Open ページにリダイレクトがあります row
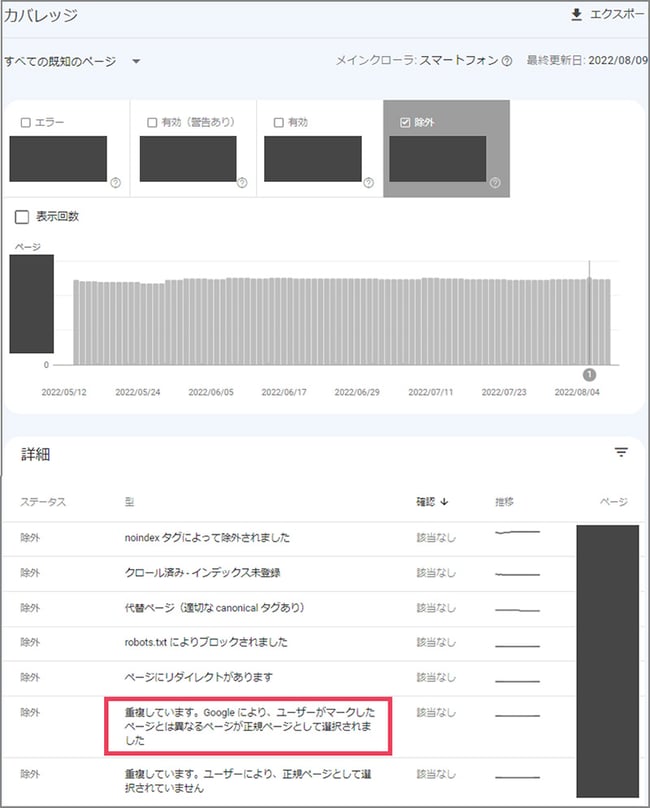Screen dimensions: 650x808 click(x=199, y=677)
